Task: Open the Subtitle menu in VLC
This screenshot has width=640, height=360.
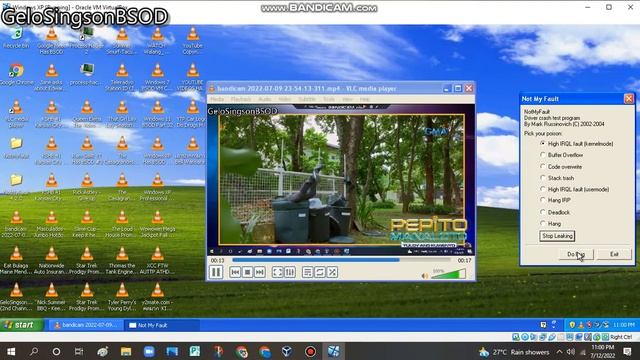Action: 307,99
